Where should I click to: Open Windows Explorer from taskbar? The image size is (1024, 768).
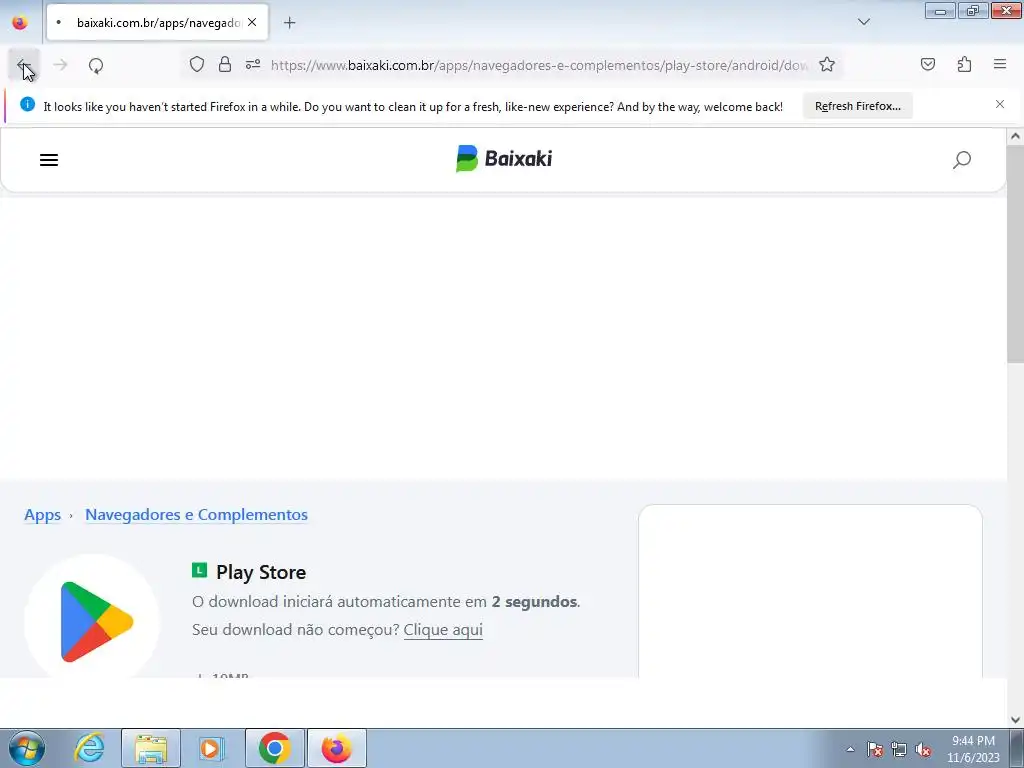click(151, 748)
